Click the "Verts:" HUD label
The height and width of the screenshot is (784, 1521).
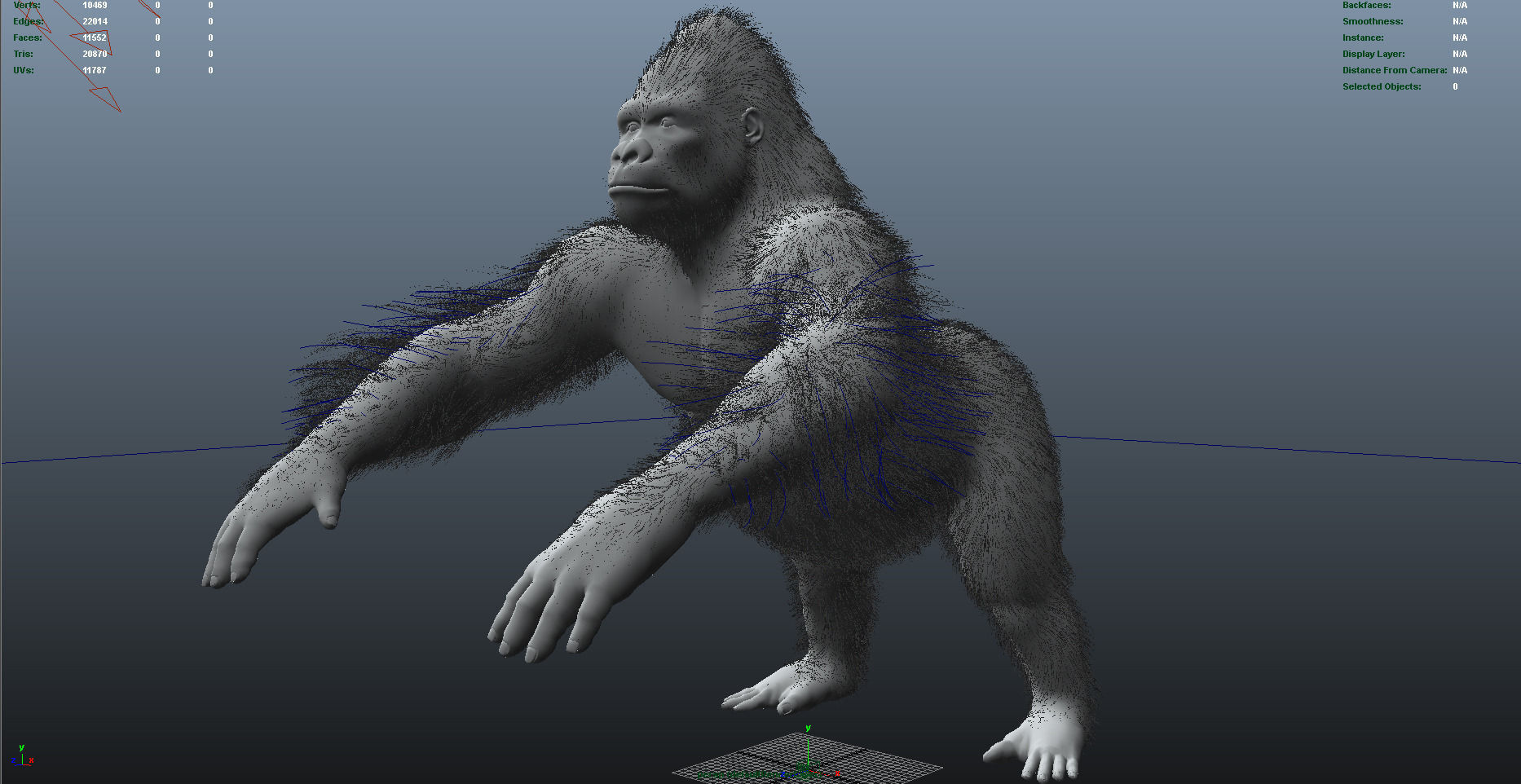click(27, 5)
